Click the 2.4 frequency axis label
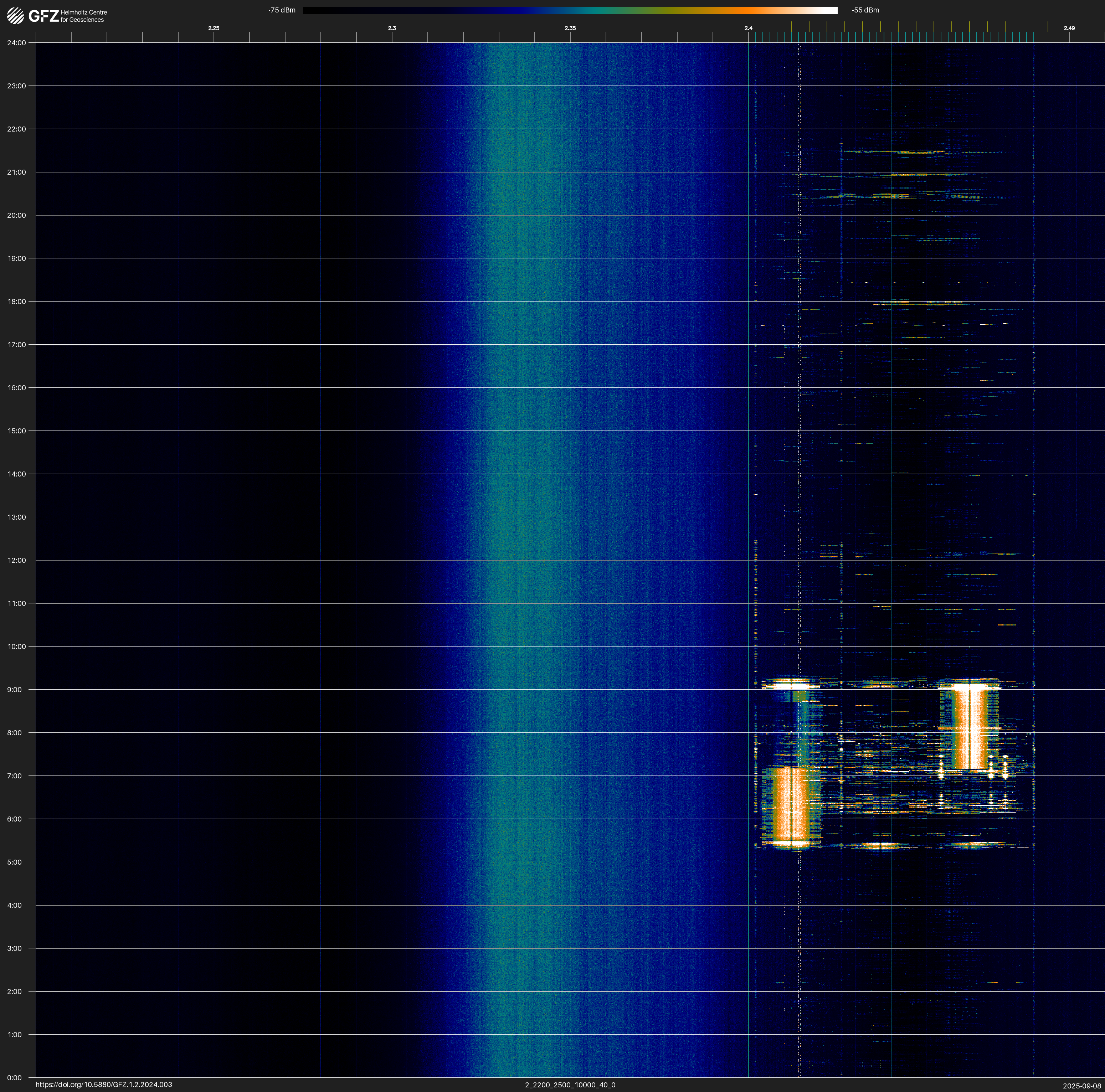The height and width of the screenshot is (1092, 1105). [748, 28]
